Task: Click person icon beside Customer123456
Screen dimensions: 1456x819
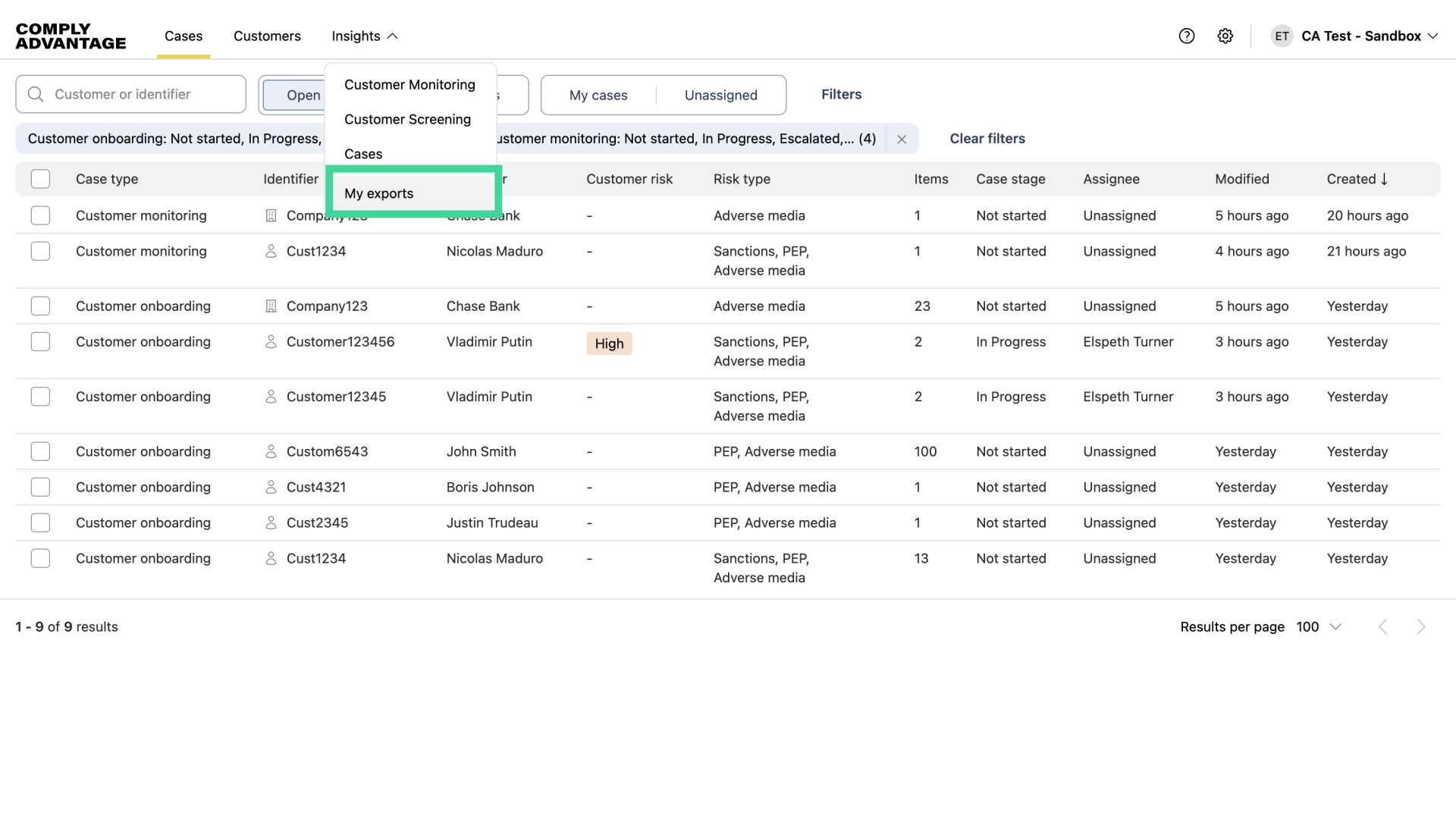Action: click(271, 342)
